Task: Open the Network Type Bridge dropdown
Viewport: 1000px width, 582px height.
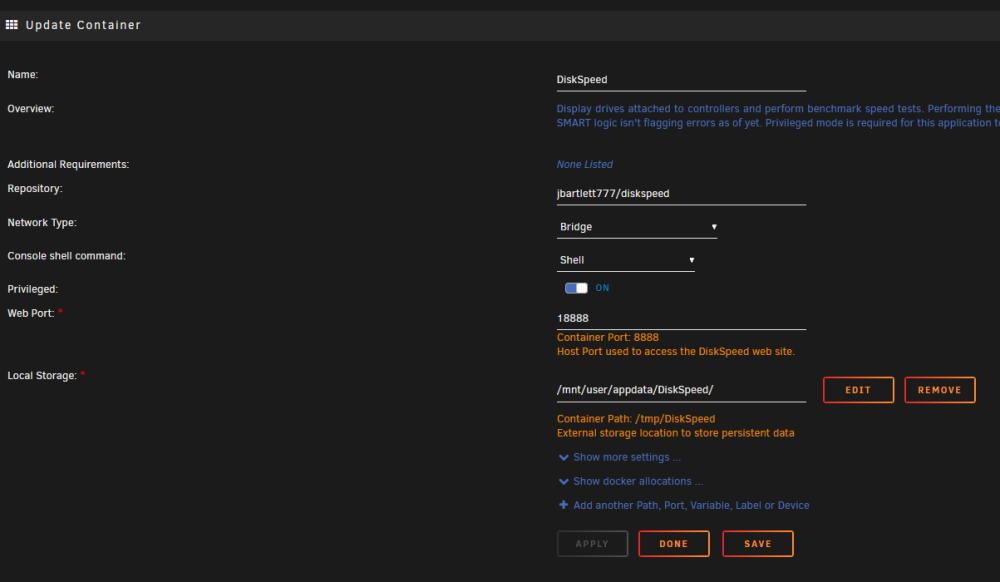Action: coord(636,227)
